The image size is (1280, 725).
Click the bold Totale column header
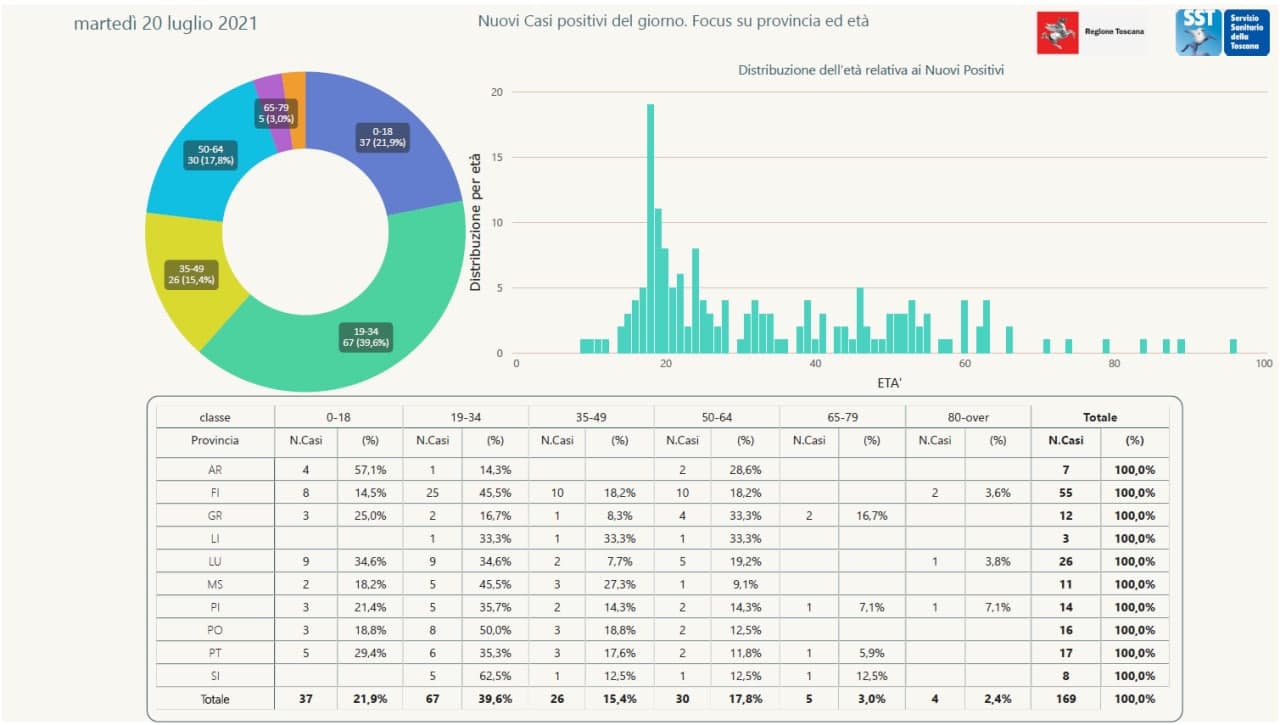point(1099,417)
